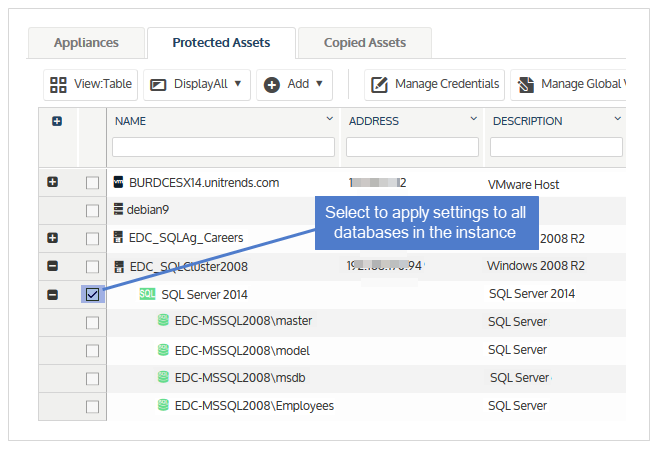Click the ADDRESS filter input field

[x=412, y=147]
